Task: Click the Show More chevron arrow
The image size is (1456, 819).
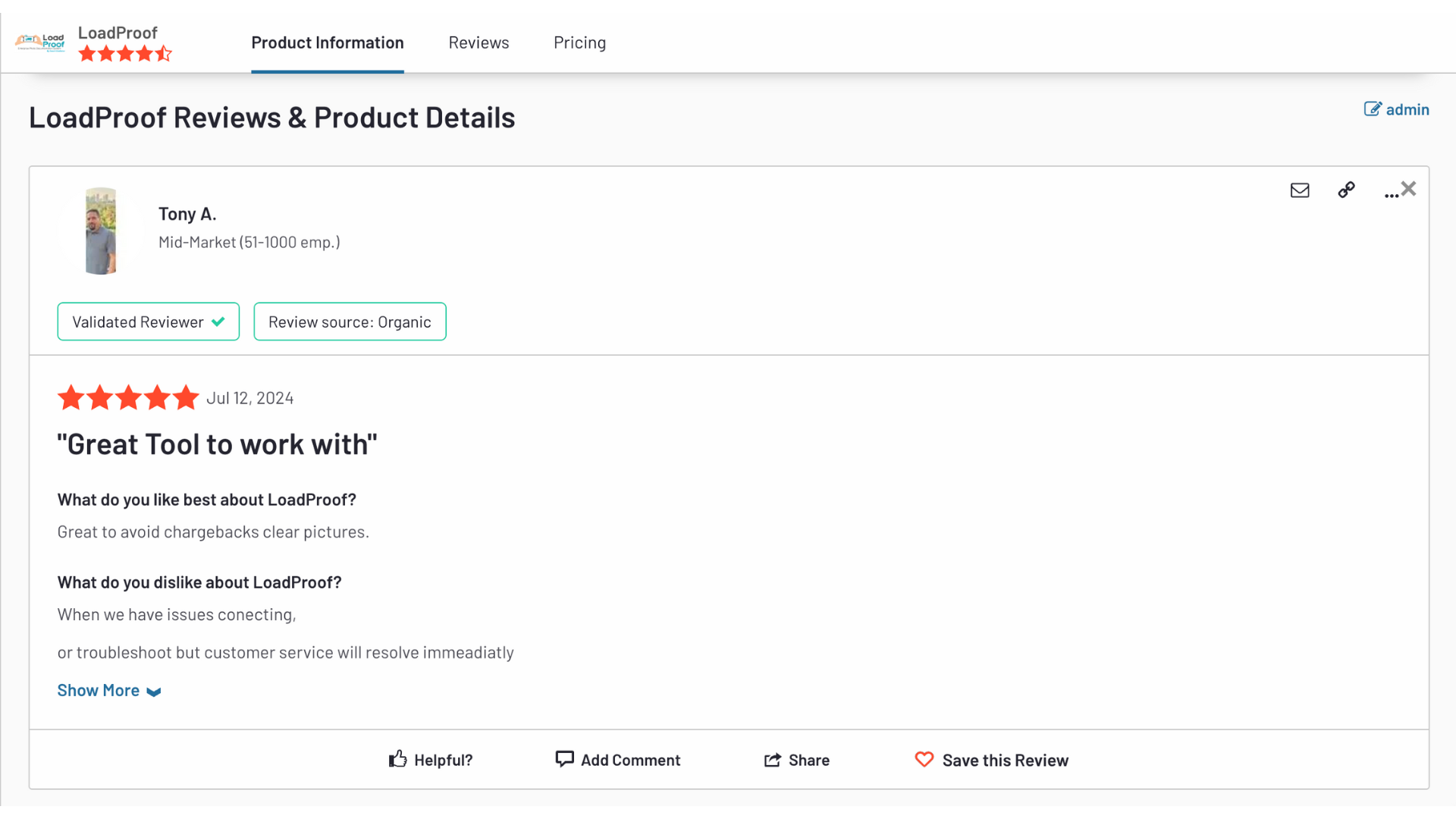Action: (154, 692)
